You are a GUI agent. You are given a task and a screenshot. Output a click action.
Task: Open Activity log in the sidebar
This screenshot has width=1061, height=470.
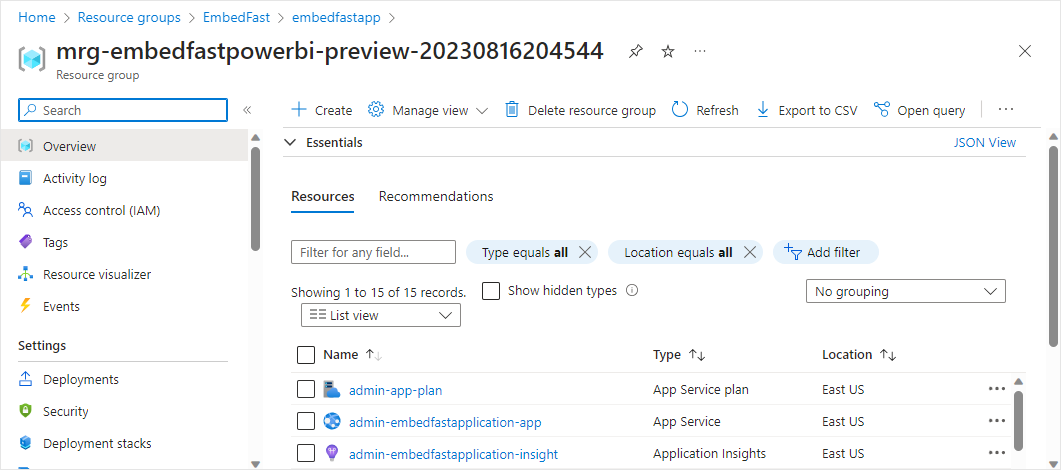click(x=75, y=178)
